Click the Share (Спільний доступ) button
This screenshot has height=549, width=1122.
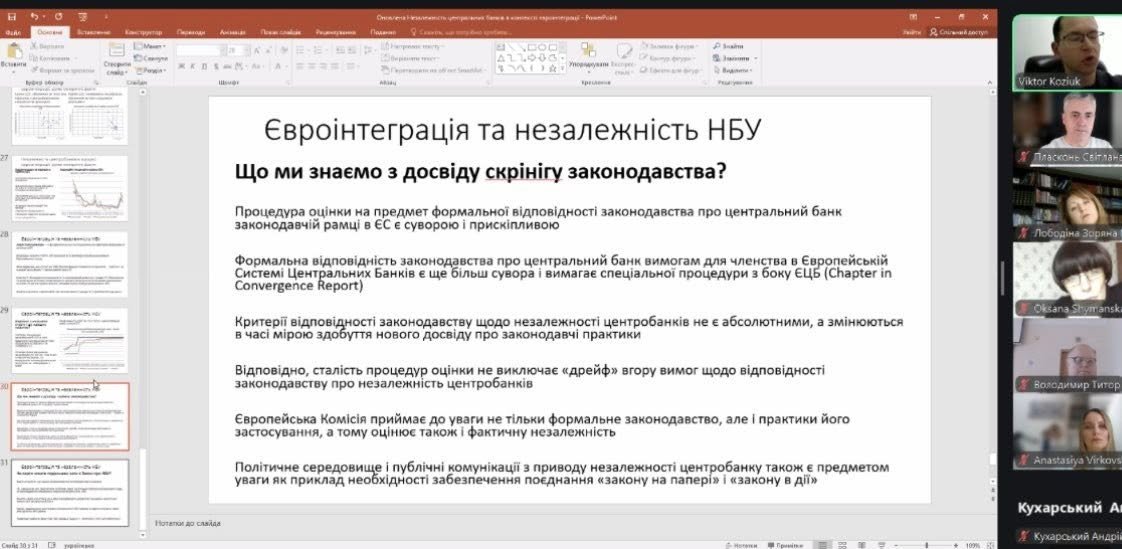[x=958, y=32]
